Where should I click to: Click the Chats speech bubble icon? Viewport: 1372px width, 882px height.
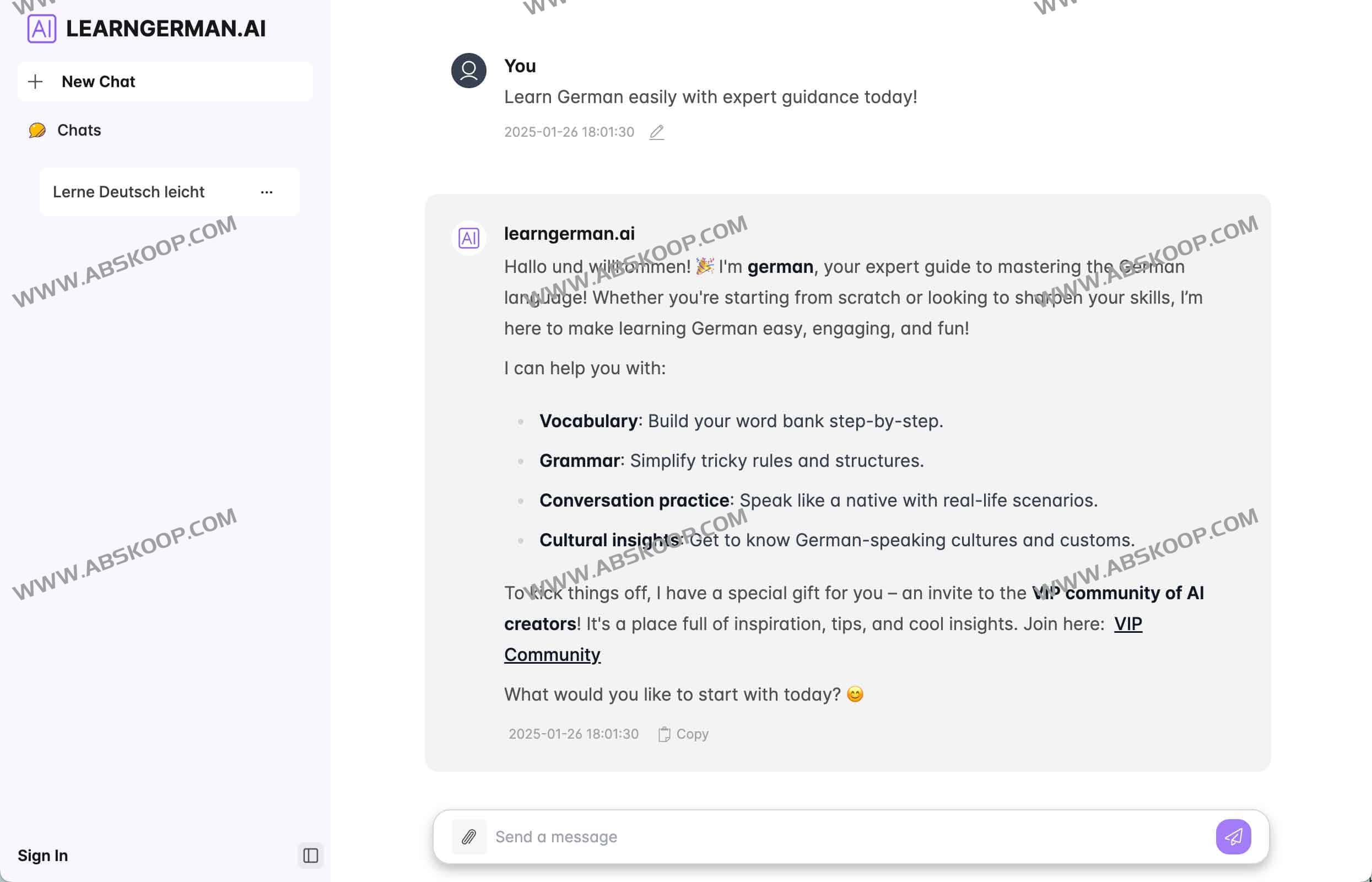click(x=36, y=130)
